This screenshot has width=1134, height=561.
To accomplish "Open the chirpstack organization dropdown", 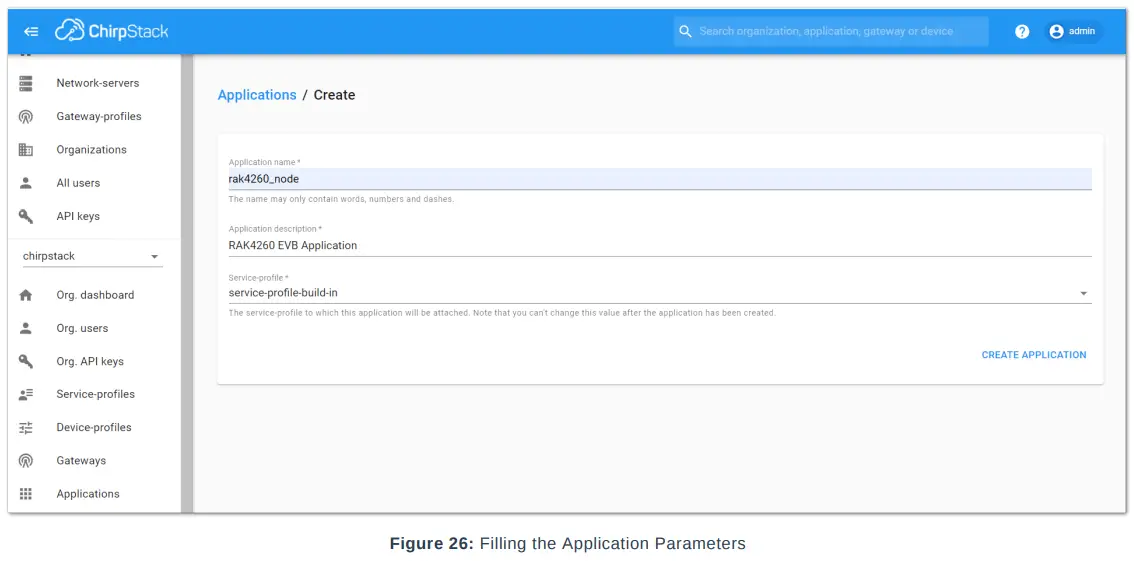I will pos(93,257).
